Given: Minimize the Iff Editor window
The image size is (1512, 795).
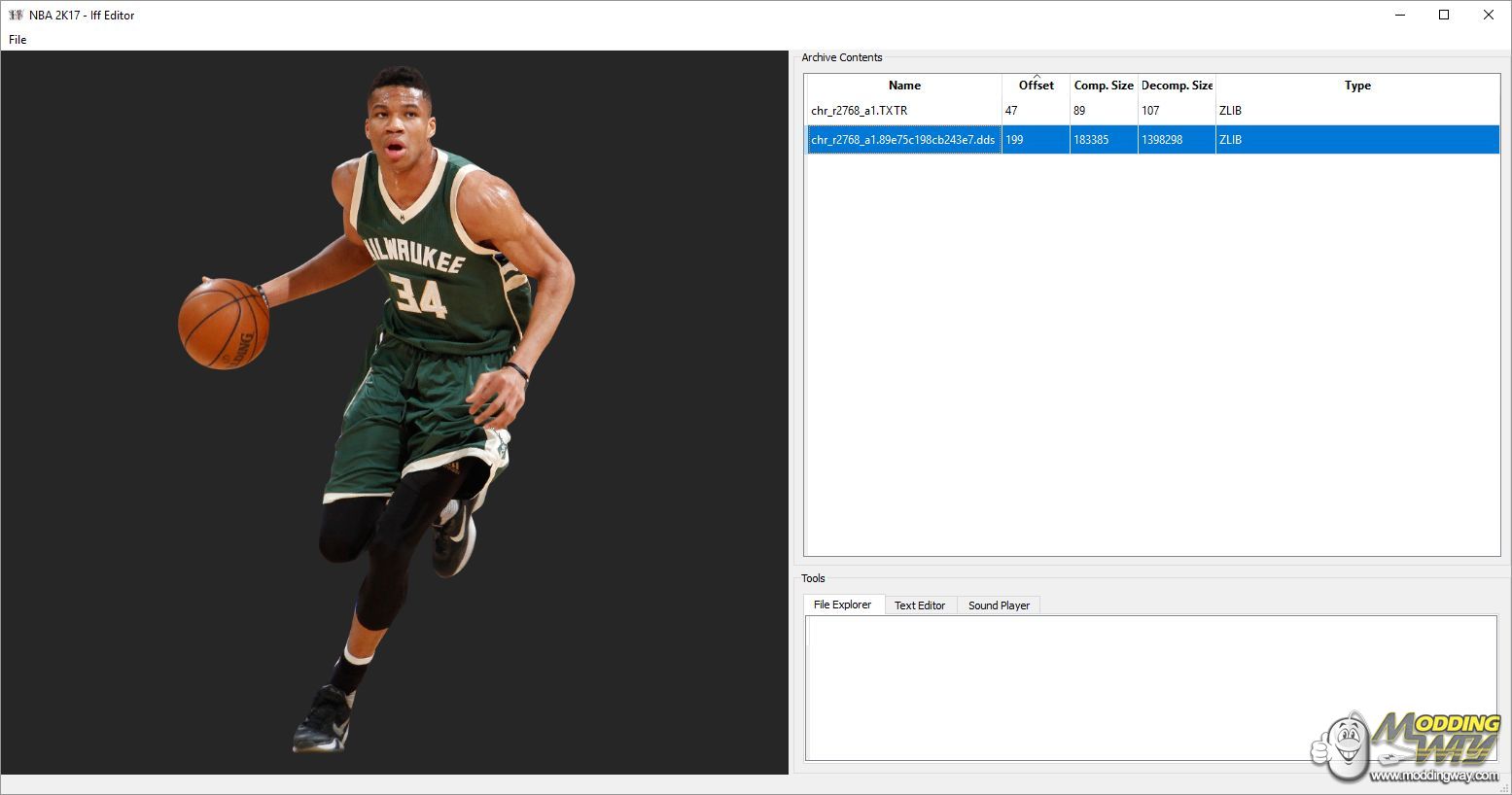Looking at the screenshot, I should [1400, 15].
